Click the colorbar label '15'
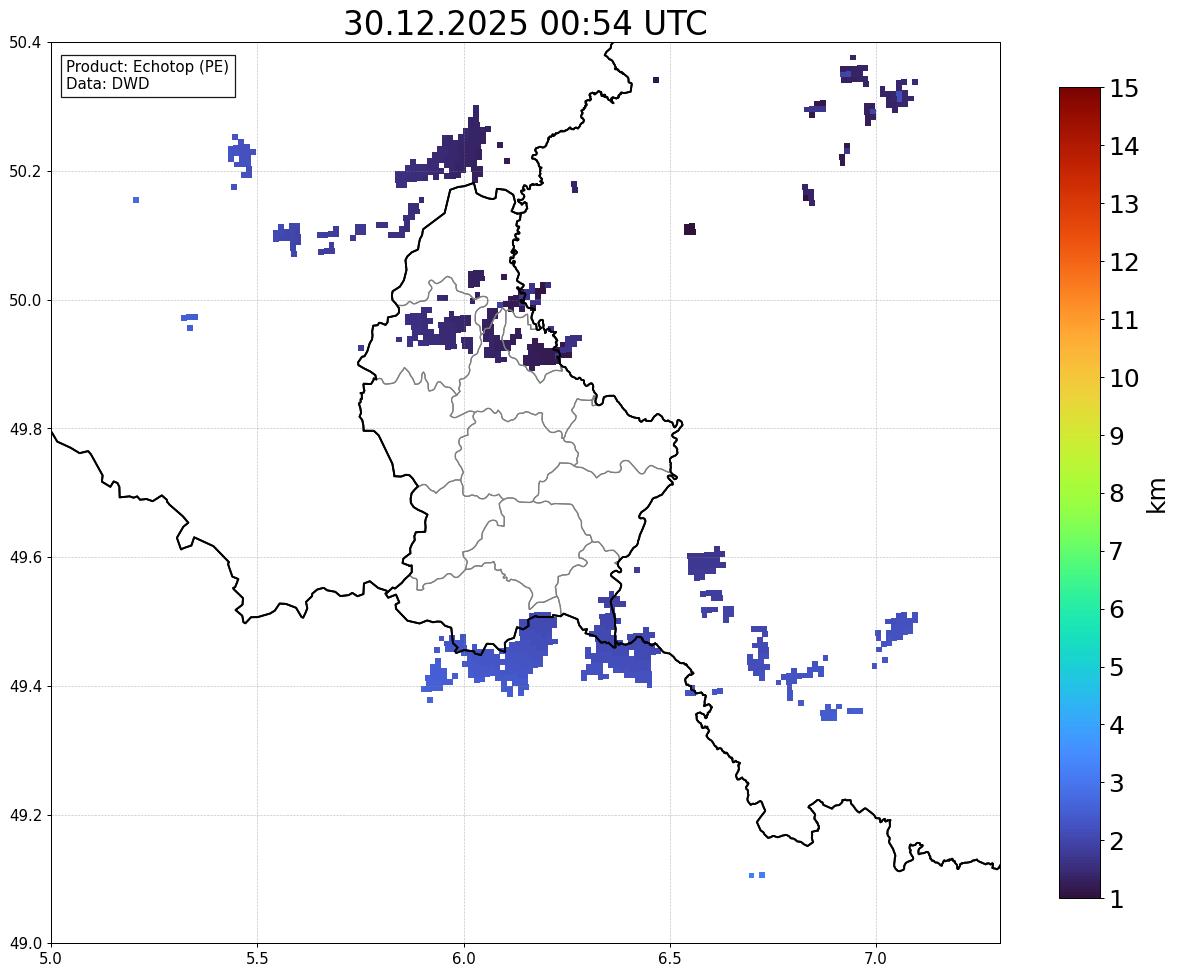This screenshot has width=1178, height=976. point(1123,89)
